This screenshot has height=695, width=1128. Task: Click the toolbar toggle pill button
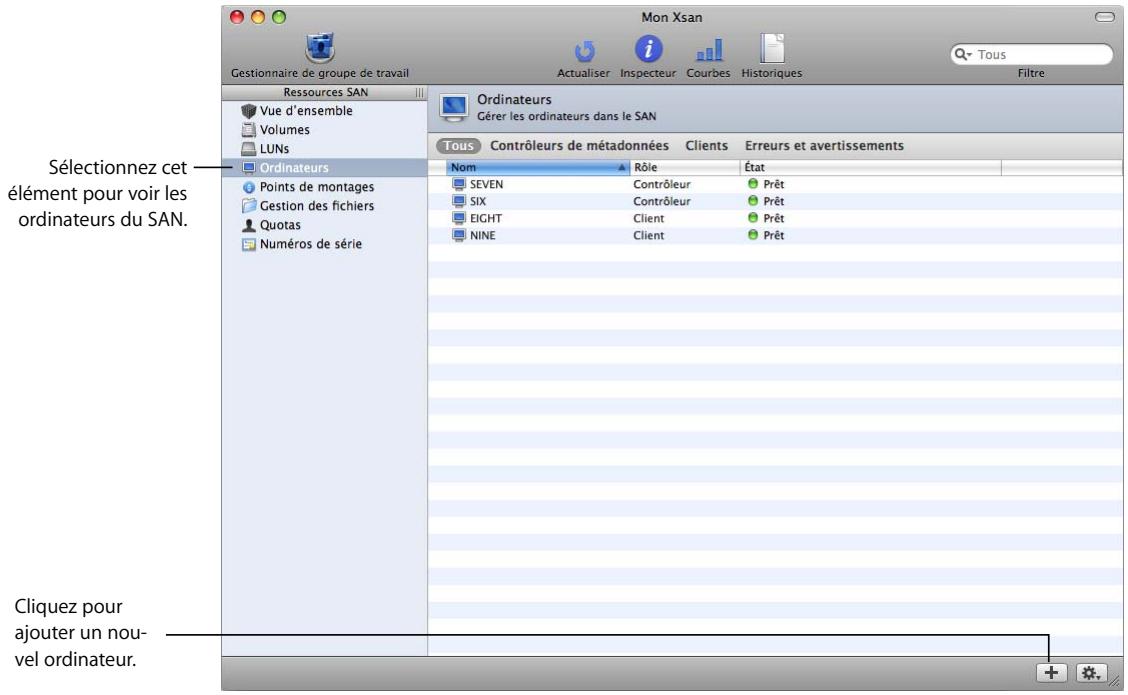click(1104, 17)
